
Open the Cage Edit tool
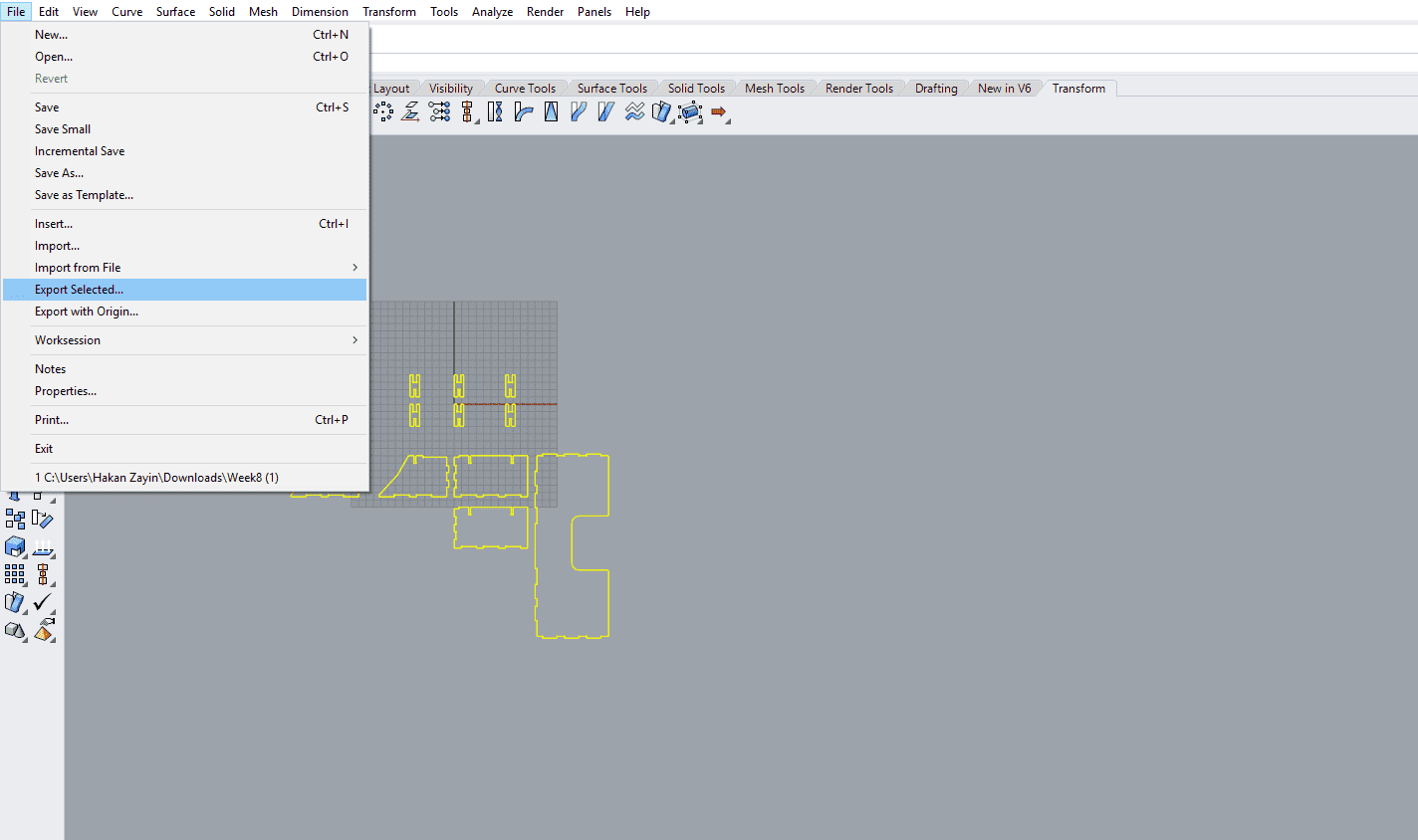point(690,112)
